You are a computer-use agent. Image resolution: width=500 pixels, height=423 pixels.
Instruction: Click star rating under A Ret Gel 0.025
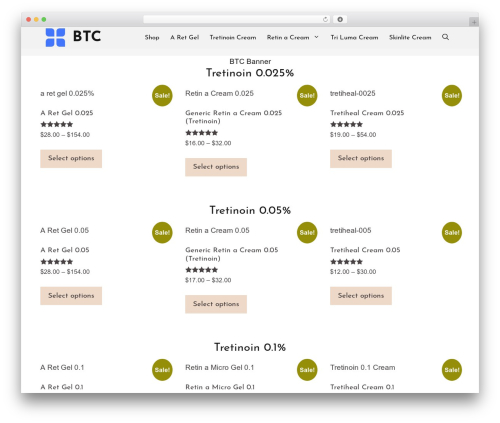[x=57, y=124]
